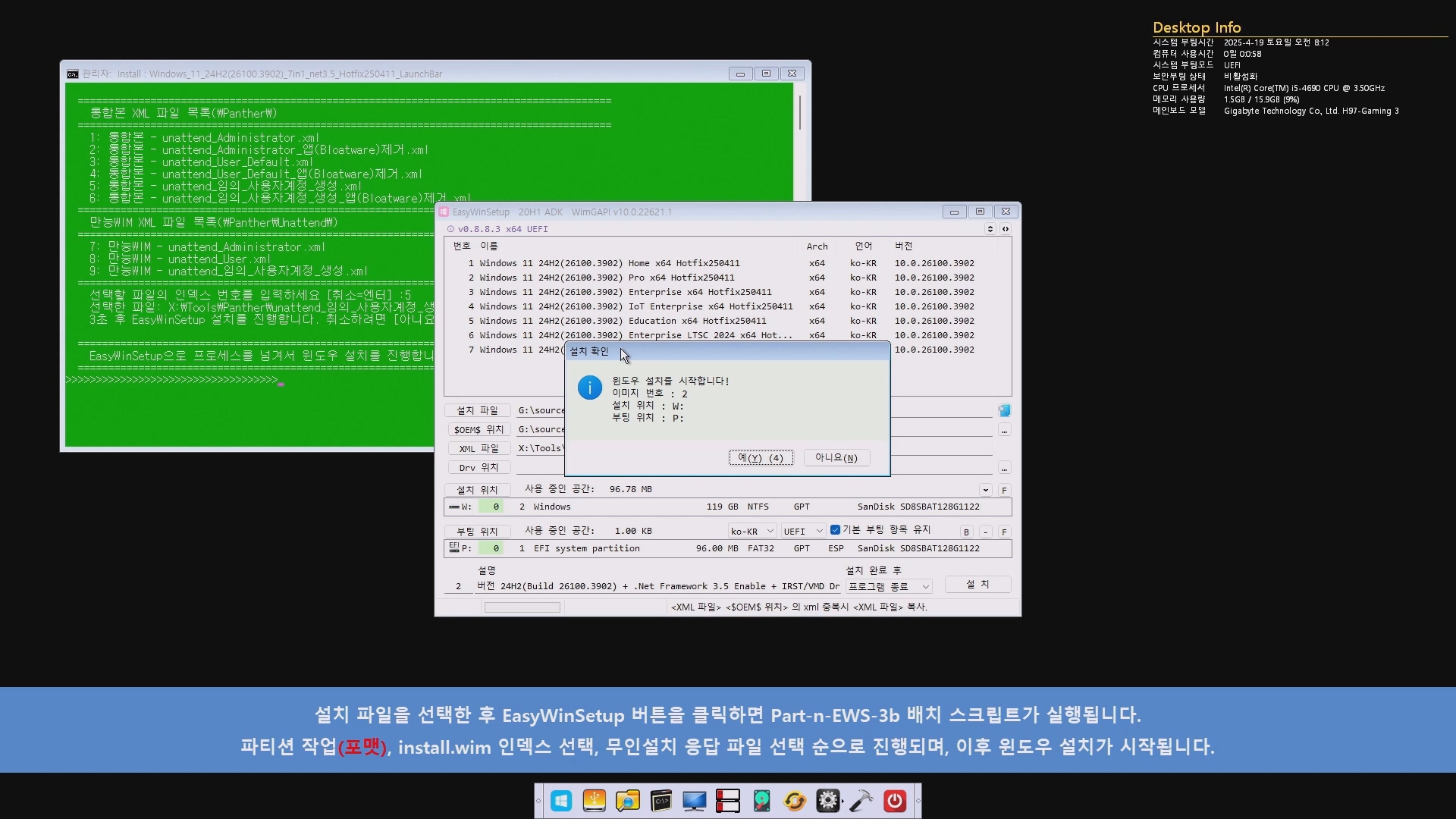Click the red power button dock icon

[x=895, y=801]
